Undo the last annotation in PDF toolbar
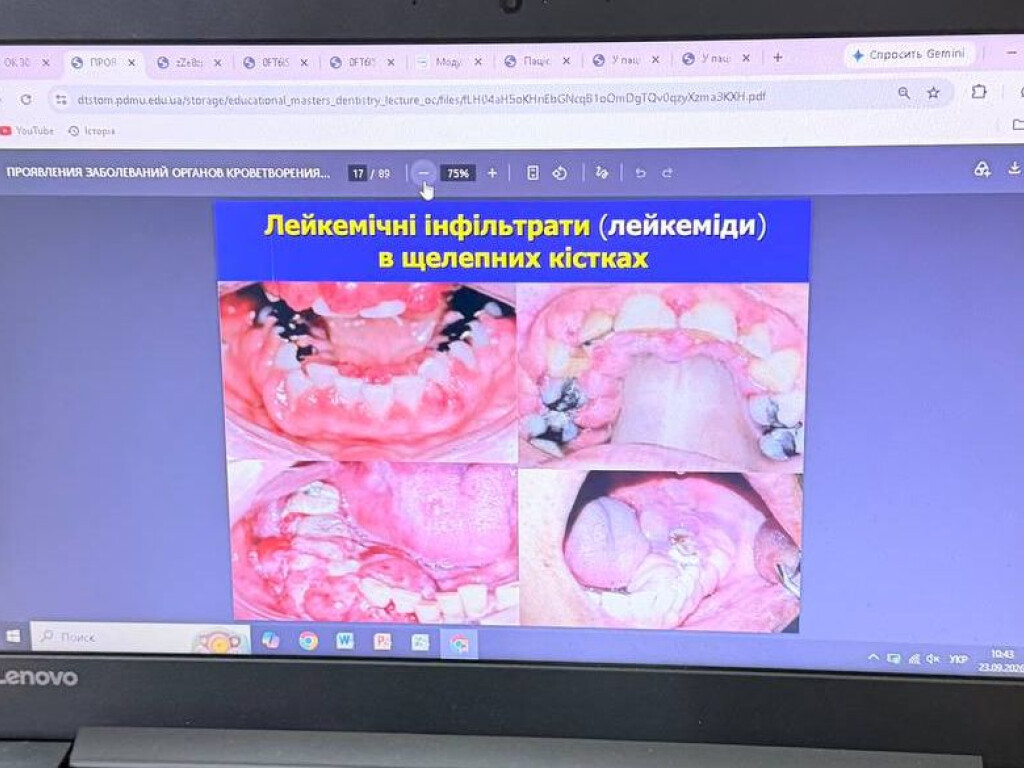 [640, 173]
